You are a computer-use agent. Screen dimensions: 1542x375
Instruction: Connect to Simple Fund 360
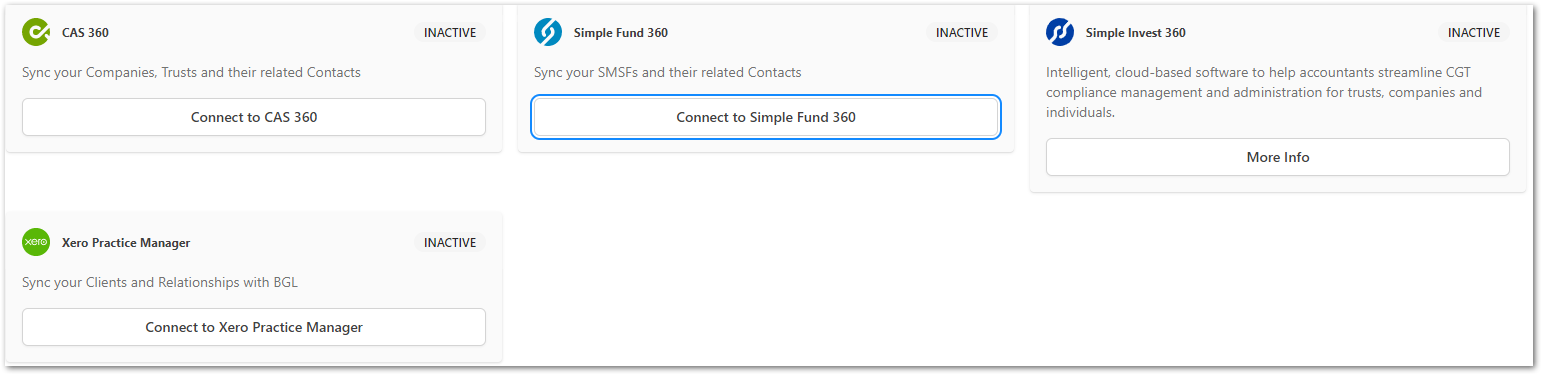tap(766, 117)
